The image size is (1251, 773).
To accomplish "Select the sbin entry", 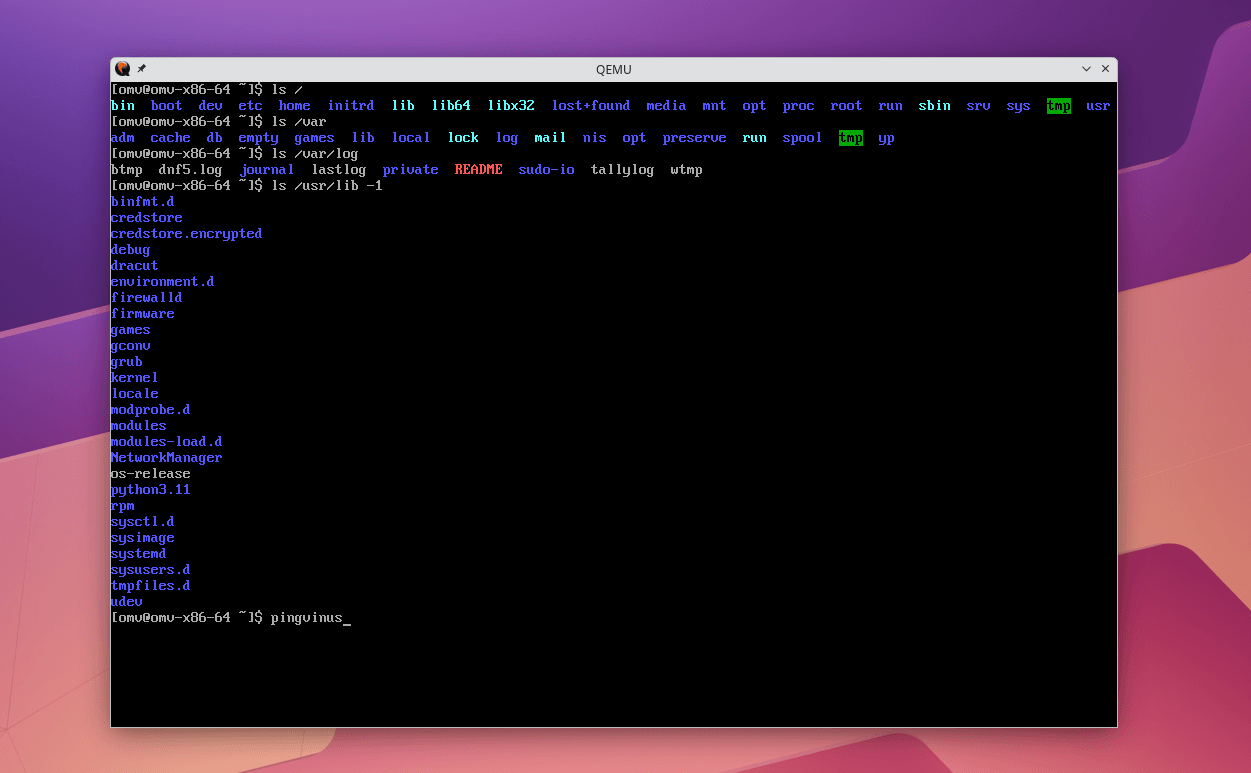I will click(x=935, y=106).
